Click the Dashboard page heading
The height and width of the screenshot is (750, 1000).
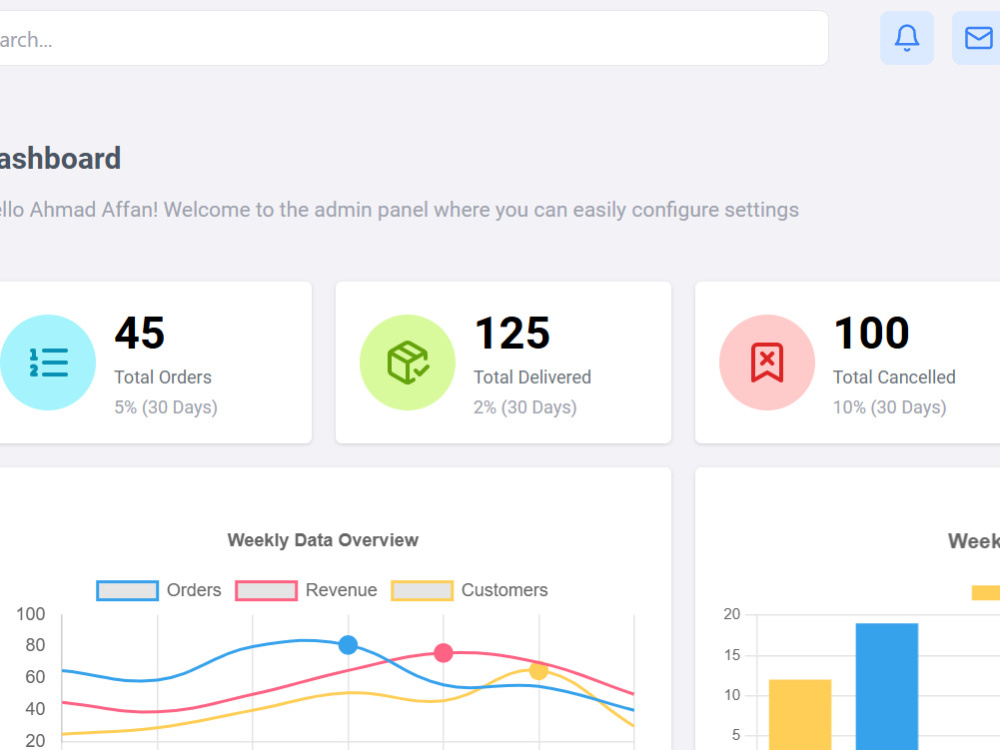coord(60,159)
